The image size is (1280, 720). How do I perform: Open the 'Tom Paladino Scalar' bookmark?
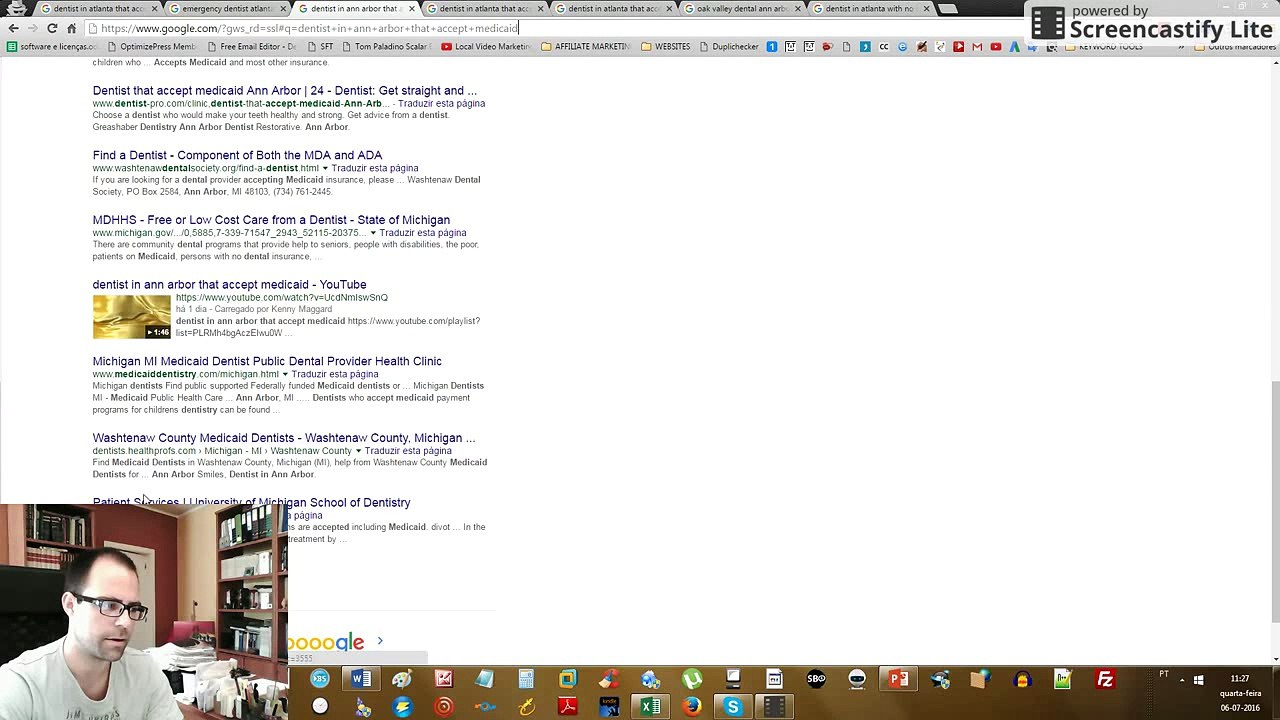(385, 46)
